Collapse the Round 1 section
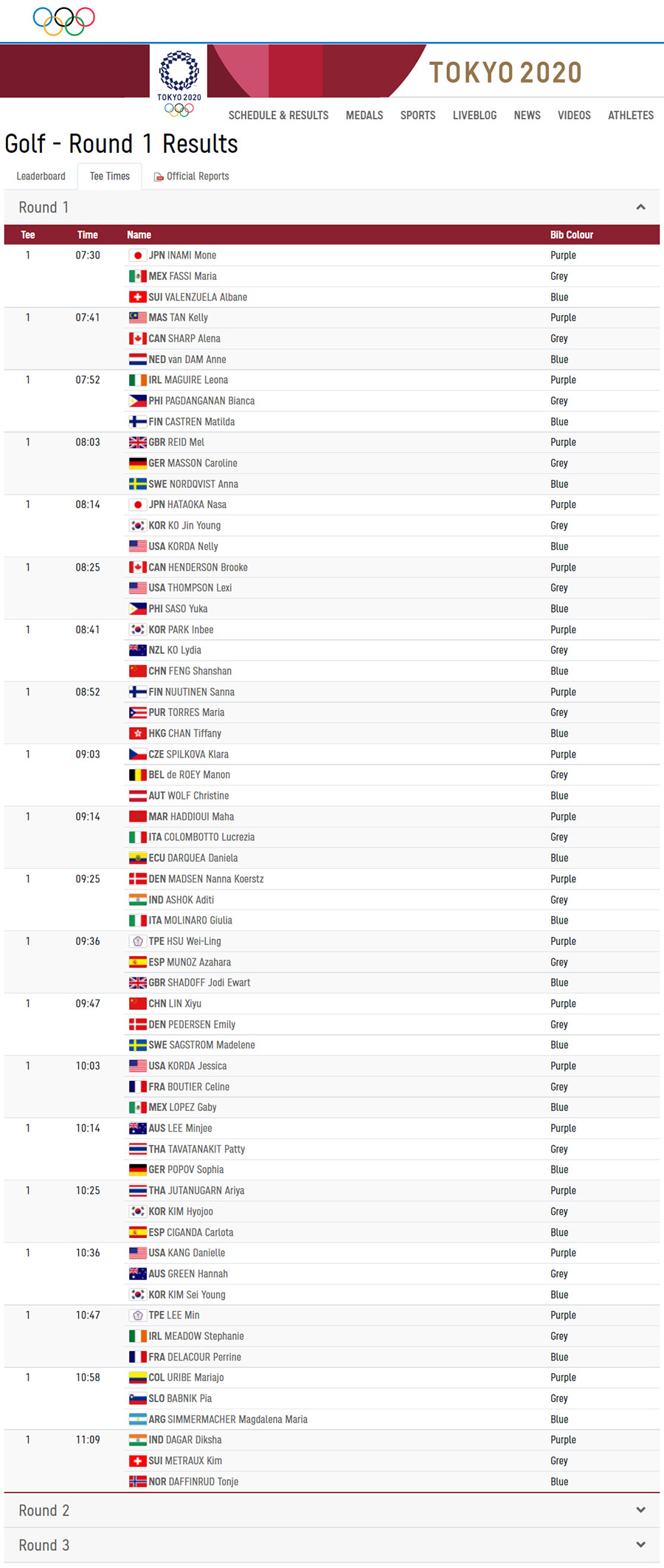The height and width of the screenshot is (1568, 664). [640, 207]
